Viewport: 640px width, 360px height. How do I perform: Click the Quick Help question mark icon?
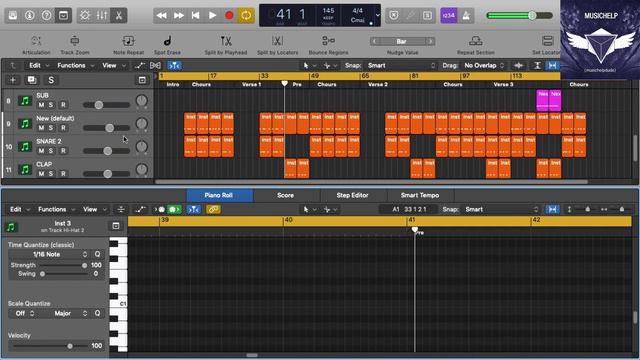pos(47,16)
